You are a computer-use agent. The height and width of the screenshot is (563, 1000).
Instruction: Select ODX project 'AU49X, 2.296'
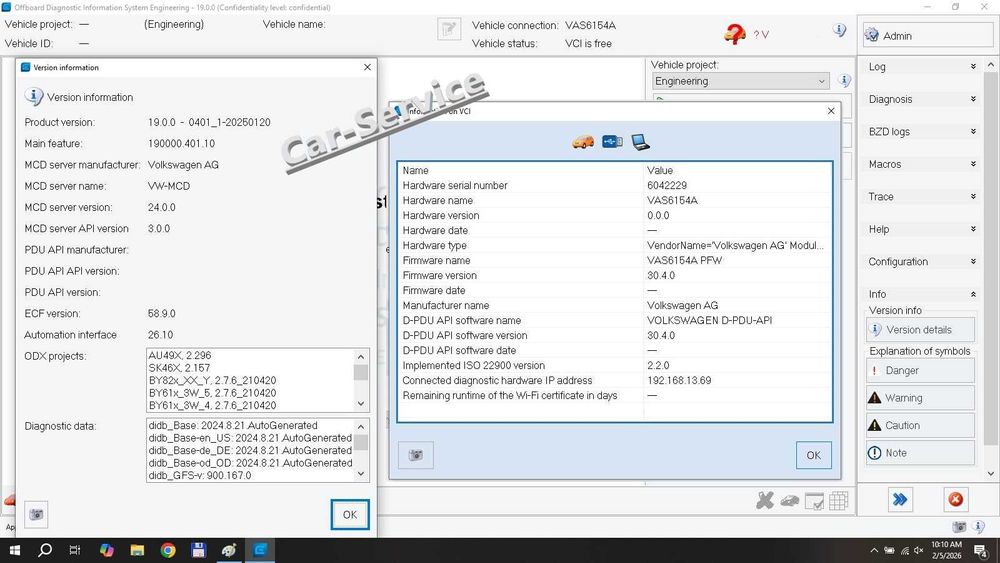point(180,355)
